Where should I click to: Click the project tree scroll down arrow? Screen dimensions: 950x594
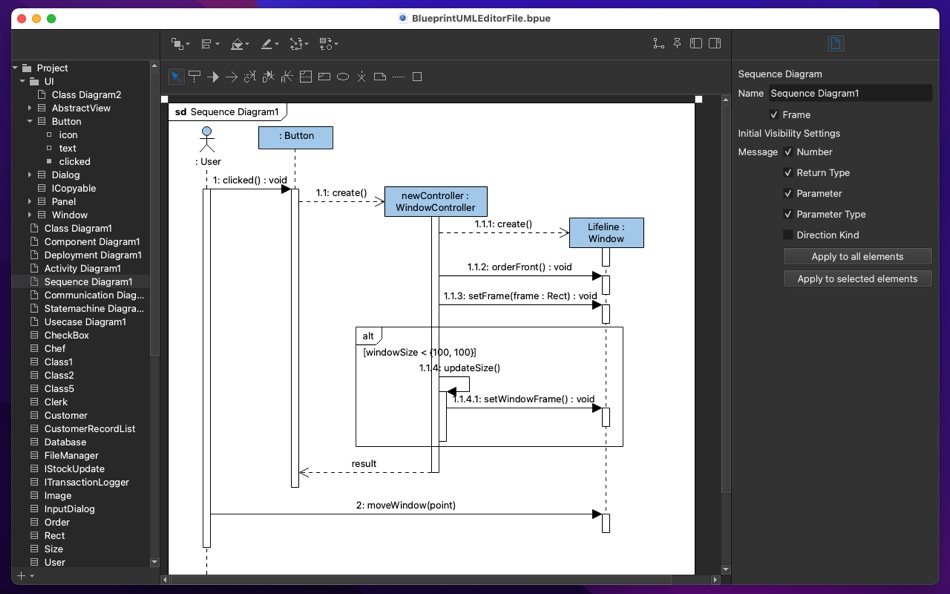[x=154, y=562]
